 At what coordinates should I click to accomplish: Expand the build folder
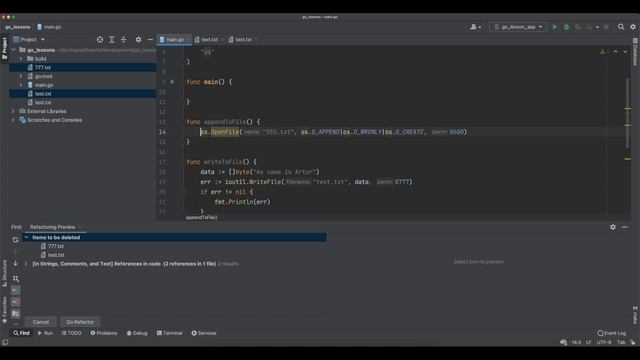(x=20, y=59)
